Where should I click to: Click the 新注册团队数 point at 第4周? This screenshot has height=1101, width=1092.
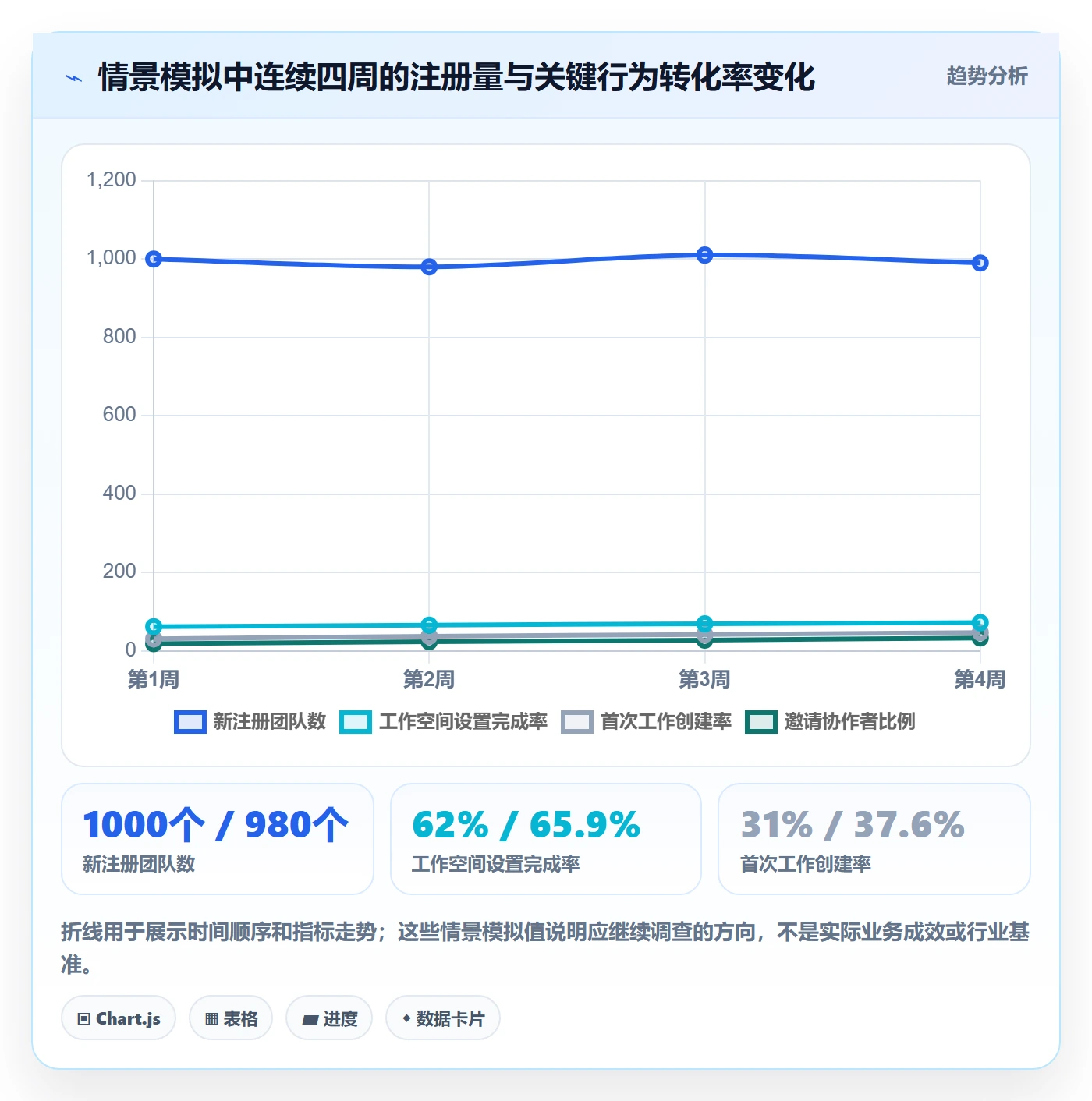[x=980, y=263]
